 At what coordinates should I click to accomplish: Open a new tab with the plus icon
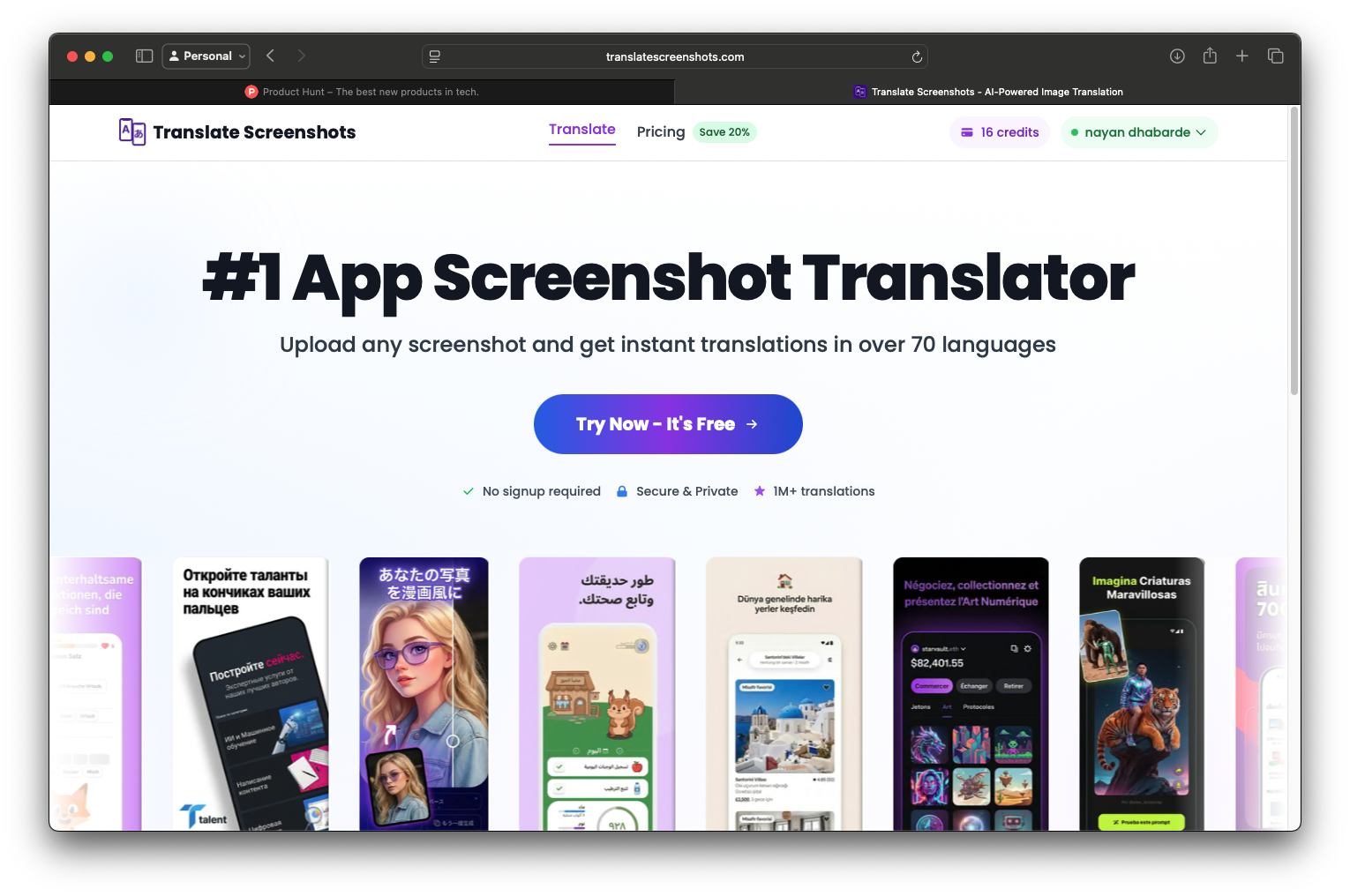click(x=1242, y=56)
